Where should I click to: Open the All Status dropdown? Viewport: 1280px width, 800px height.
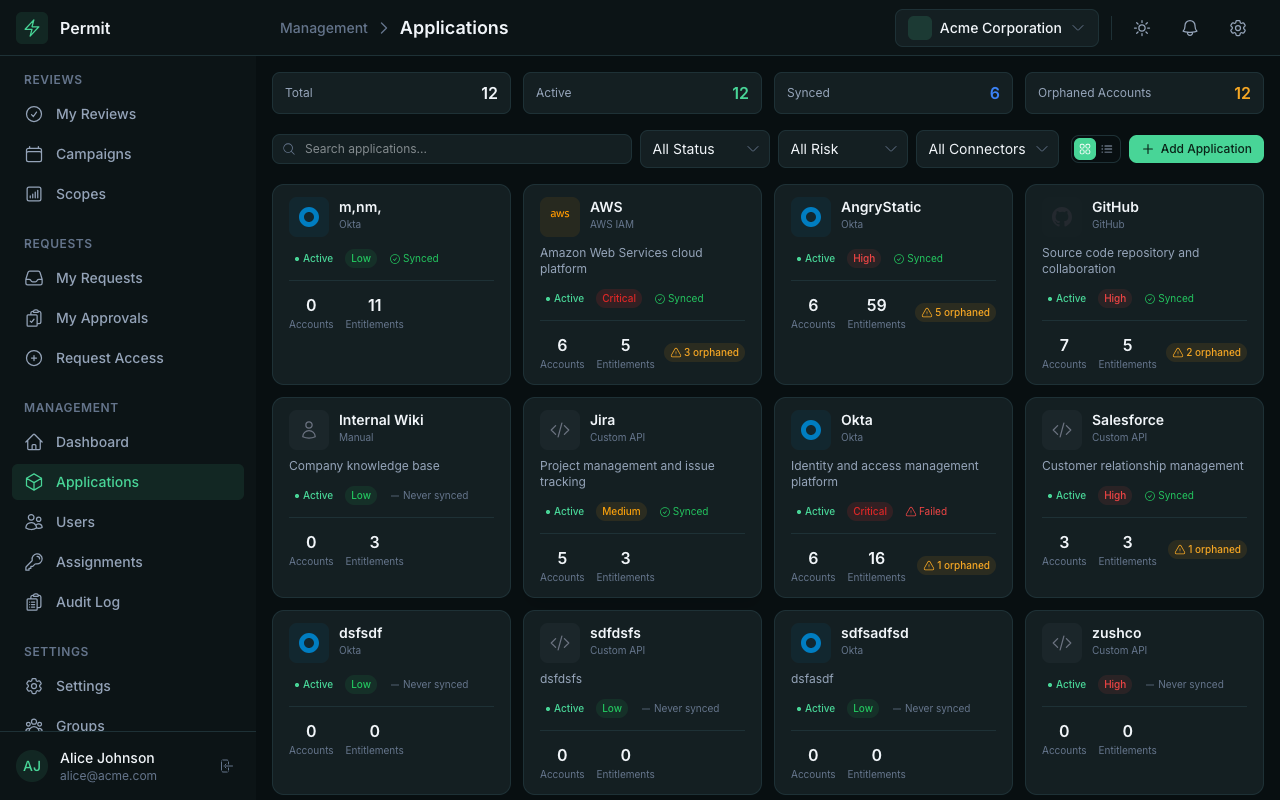tap(704, 148)
